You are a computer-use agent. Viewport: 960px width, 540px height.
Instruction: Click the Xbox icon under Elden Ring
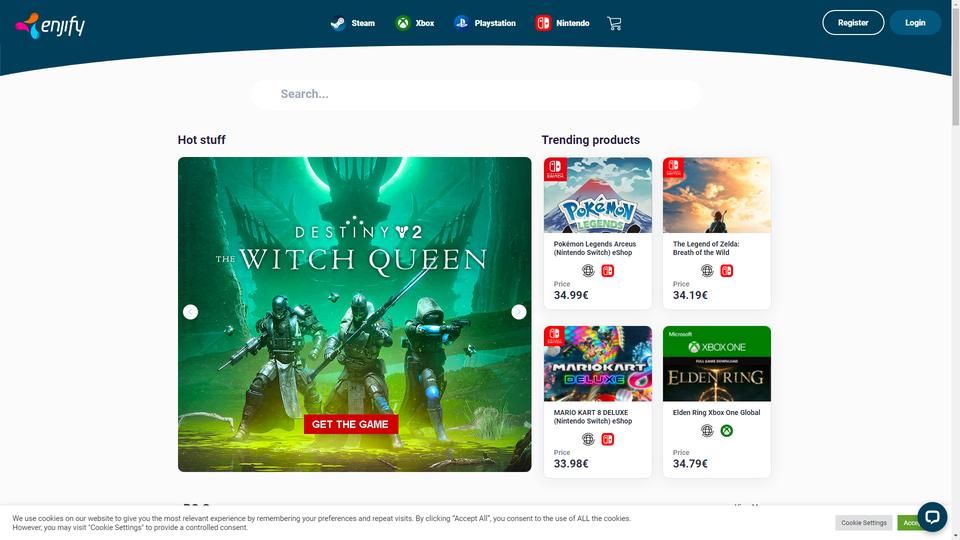(x=727, y=431)
